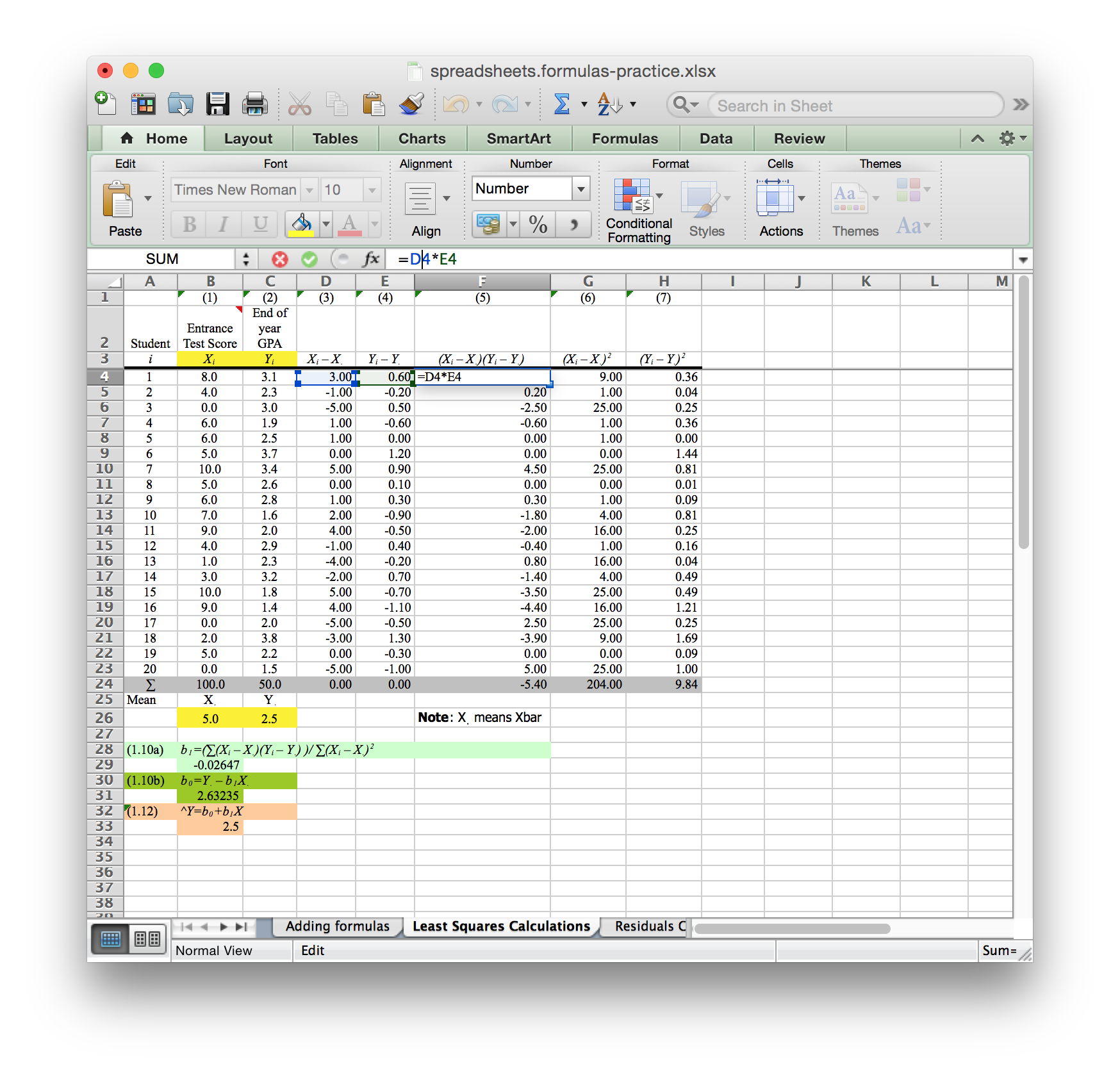Open the Adding formulas sheet tab

click(337, 926)
